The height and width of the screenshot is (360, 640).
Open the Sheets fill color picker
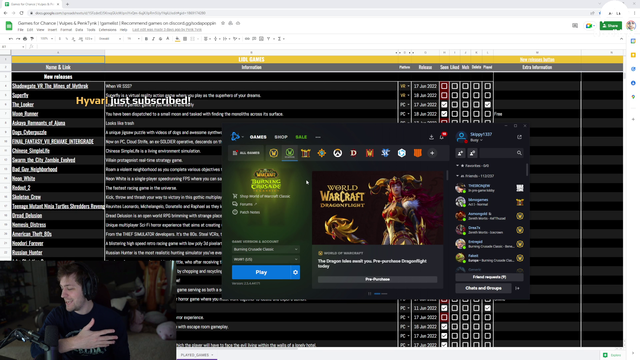click(x=177, y=39)
